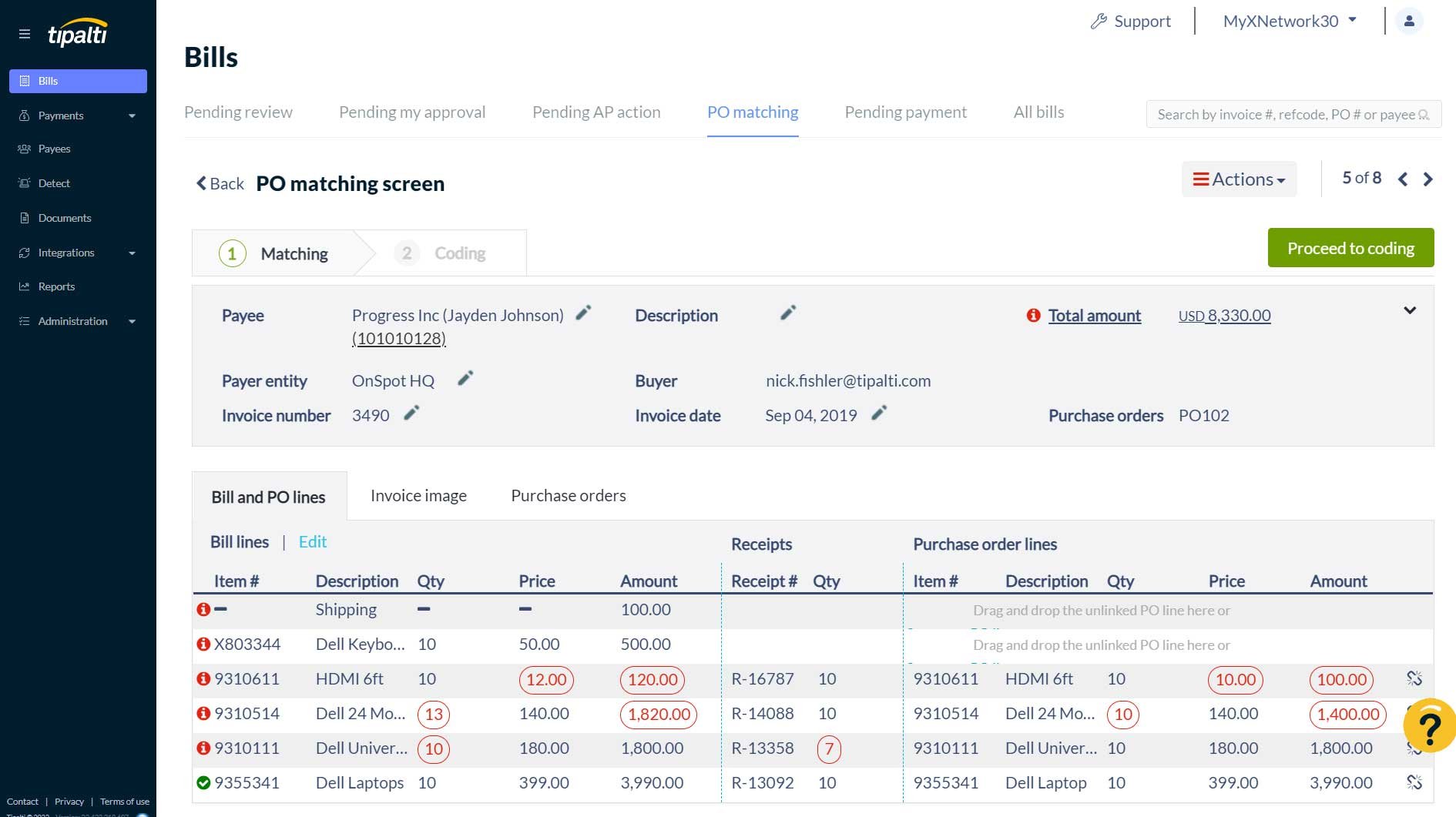This screenshot has height=817, width=1456.
Task: Switch to the Invoice image tab
Action: 418,496
